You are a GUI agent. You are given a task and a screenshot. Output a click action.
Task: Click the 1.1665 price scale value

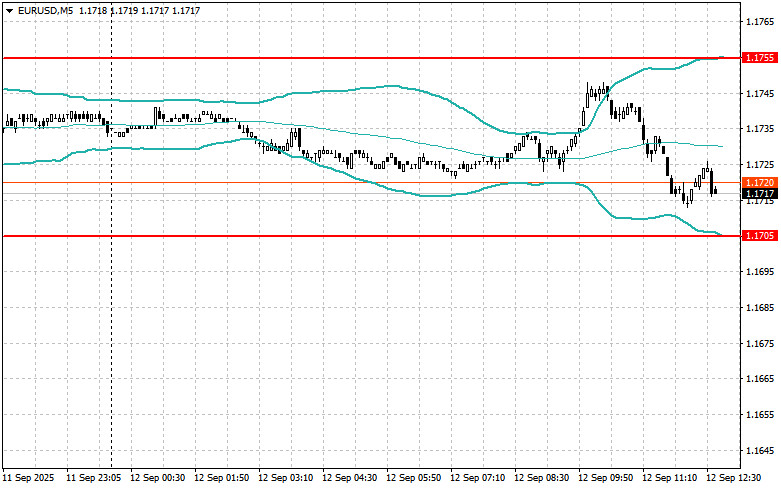[x=760, y=378]
